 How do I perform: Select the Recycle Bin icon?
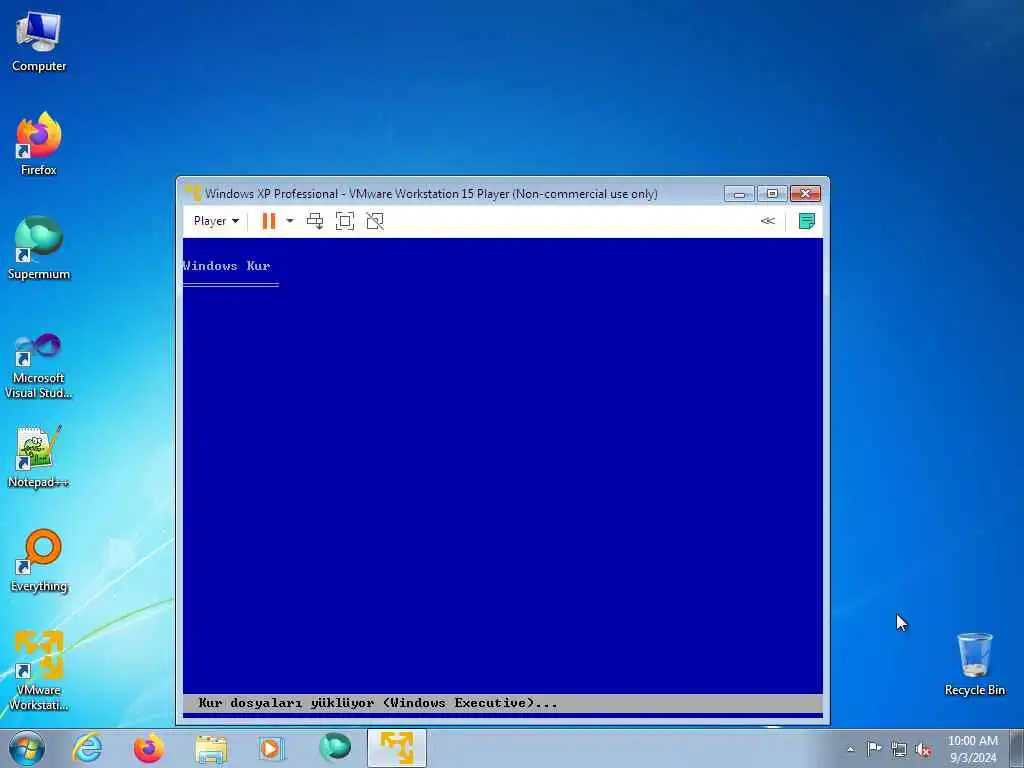(974, 664)
